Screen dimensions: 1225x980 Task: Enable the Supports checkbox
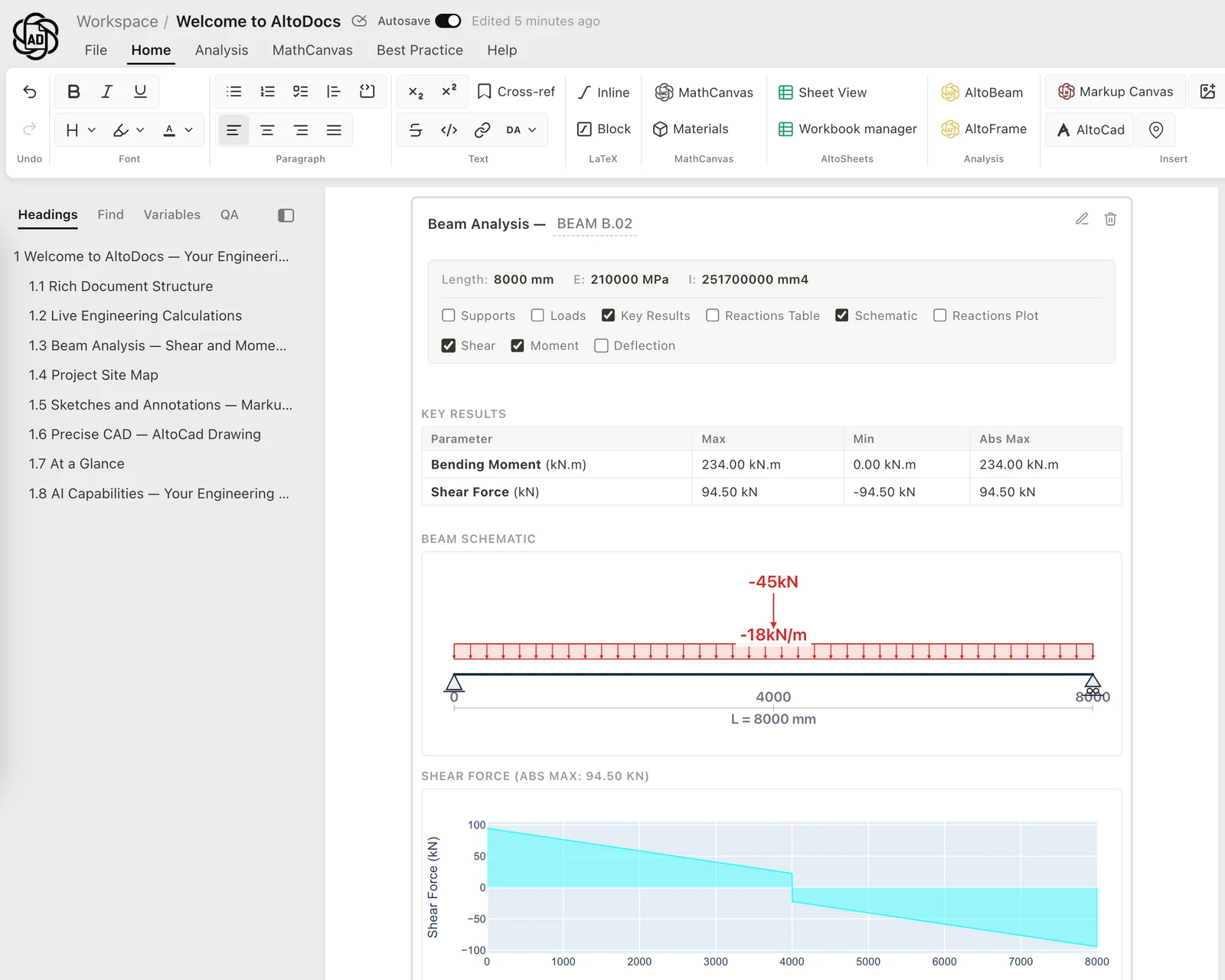point(449,315)
